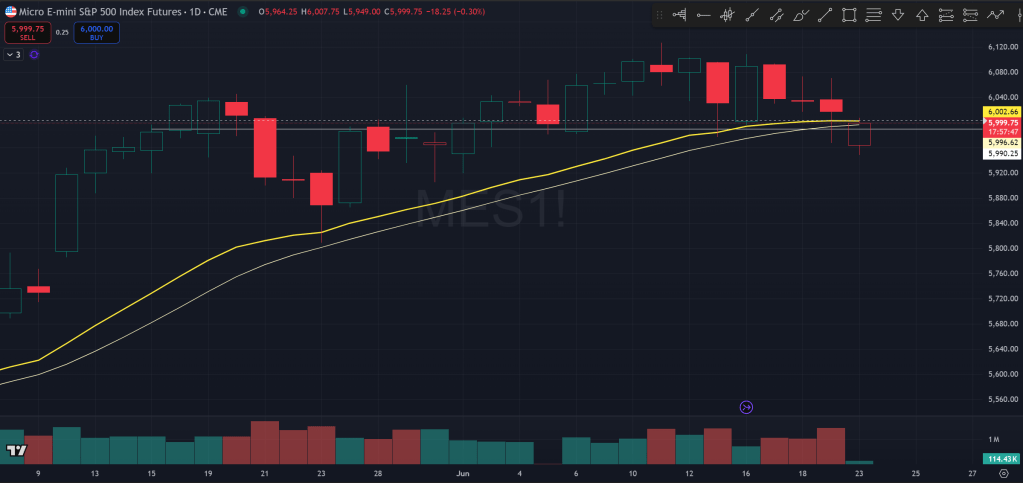Screen dimensions: 1023x483
Task: Expand the collapsed indicators legend showing 3
Action: [x=14, y=54]
